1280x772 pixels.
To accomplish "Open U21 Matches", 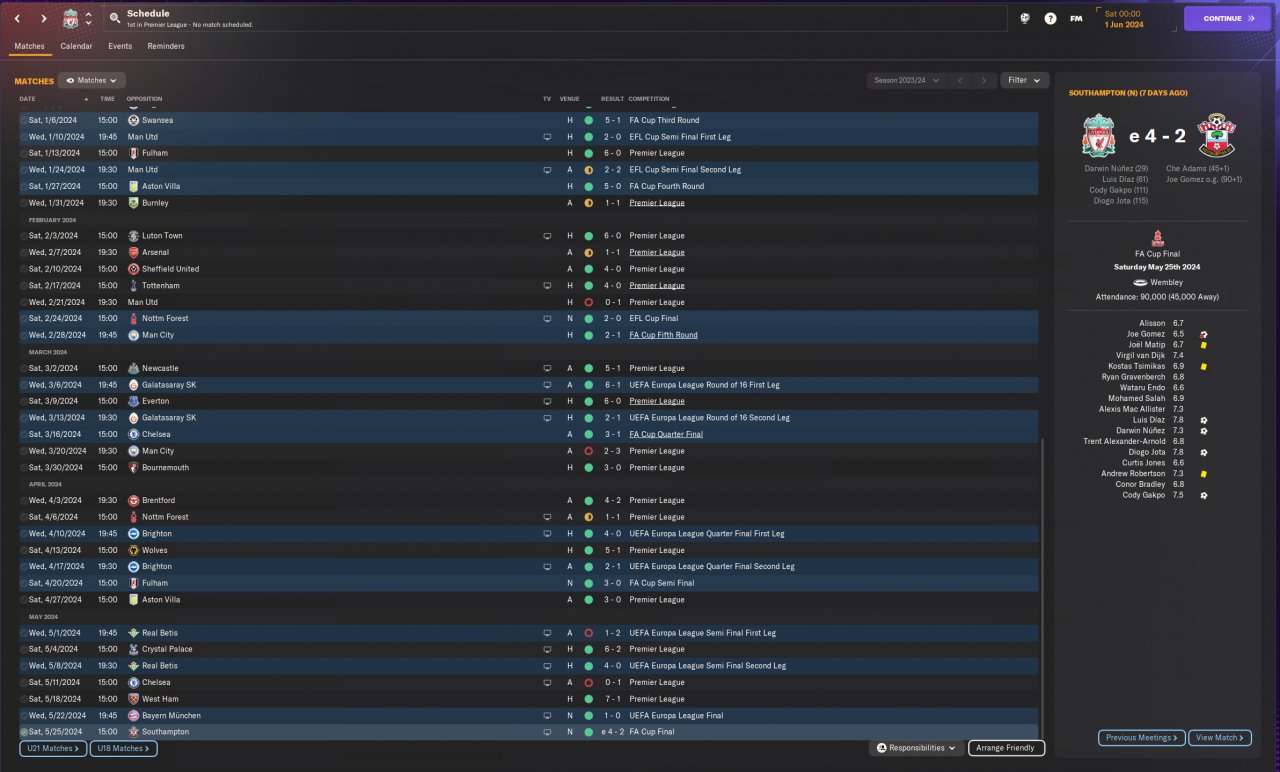I will (x=53, y=748).
